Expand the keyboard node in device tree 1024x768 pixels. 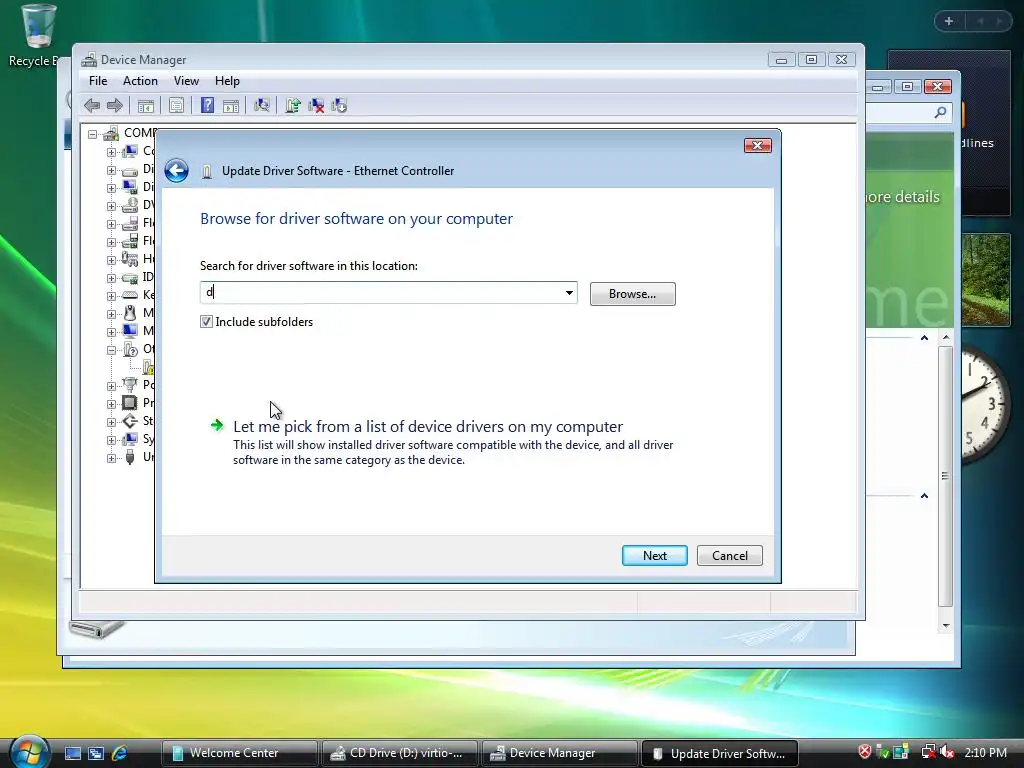coord(112,296)
